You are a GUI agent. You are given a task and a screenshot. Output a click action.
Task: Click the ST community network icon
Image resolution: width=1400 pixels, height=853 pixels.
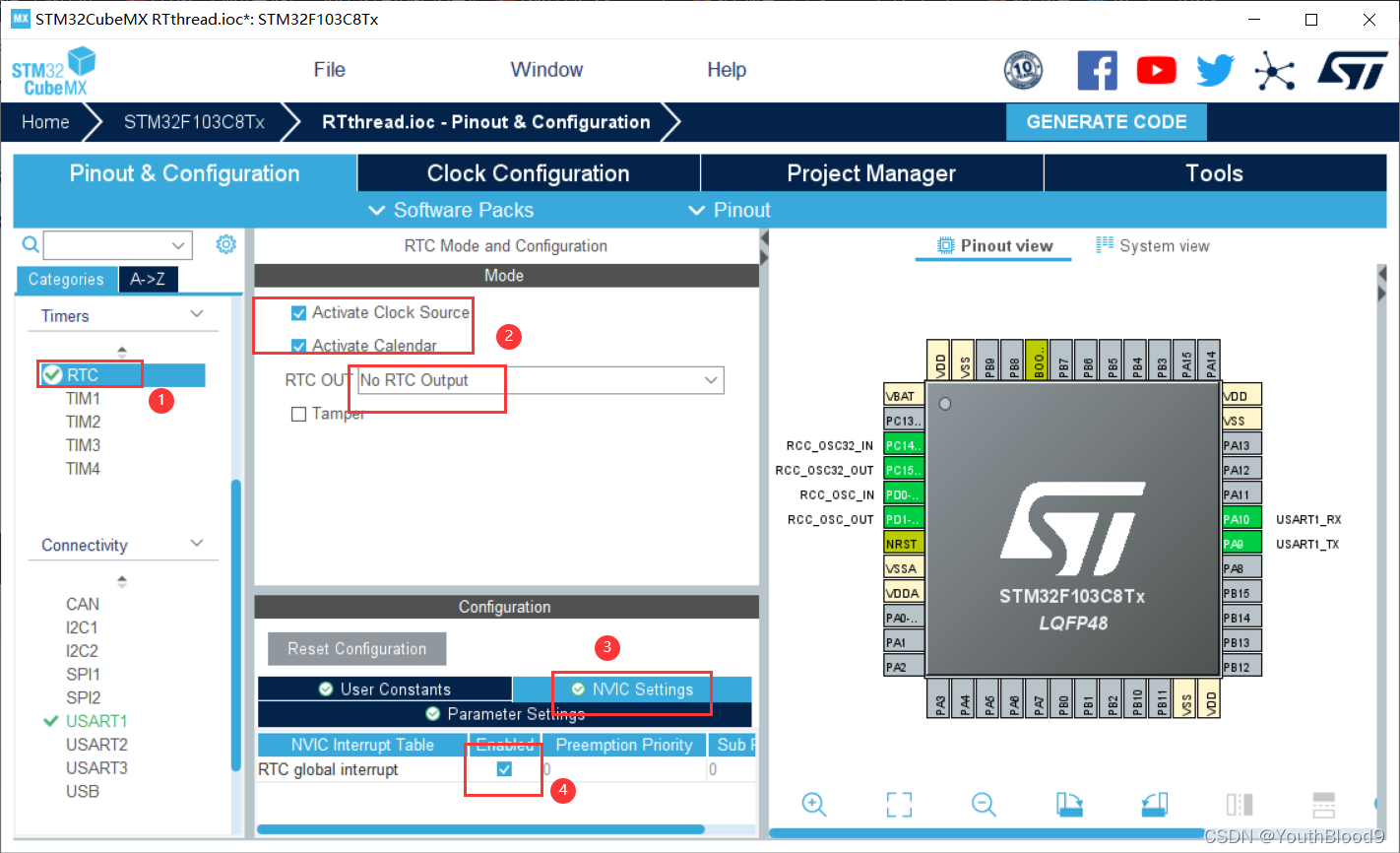click(x=1274, y=71)
